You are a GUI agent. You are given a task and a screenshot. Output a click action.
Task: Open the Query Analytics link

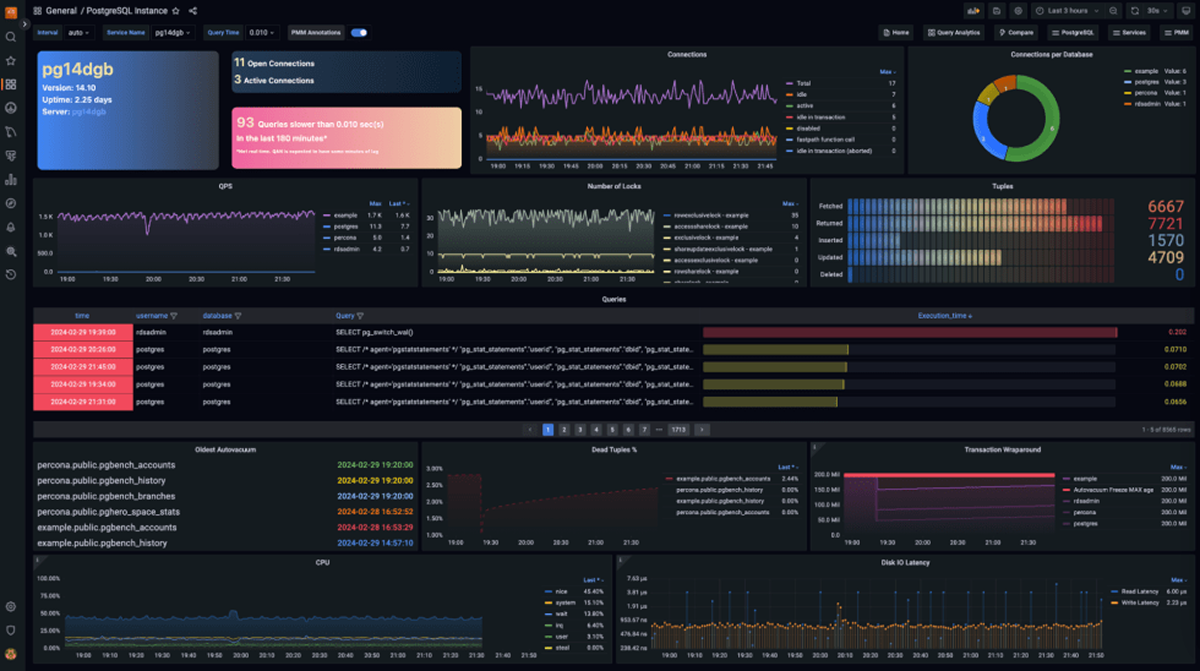pyautogui.click(x=953, y=32)
